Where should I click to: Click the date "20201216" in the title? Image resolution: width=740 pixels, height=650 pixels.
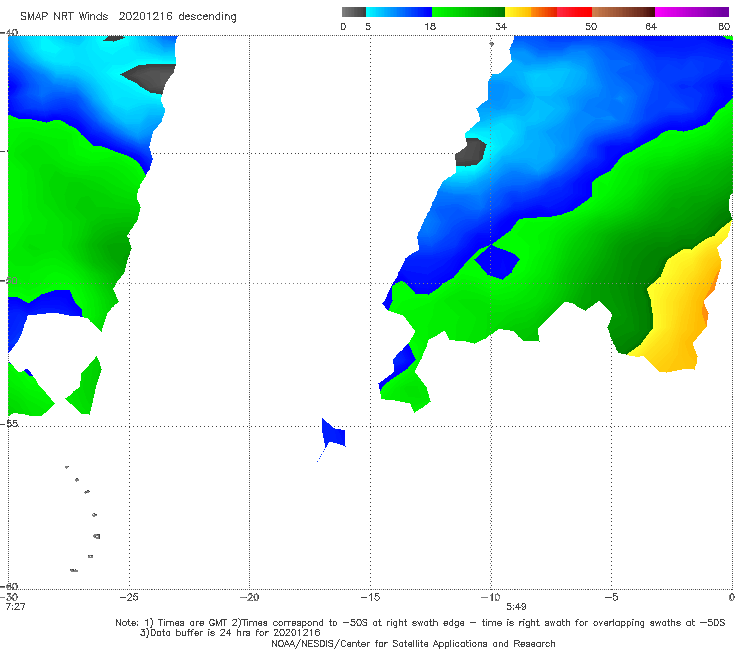[x=145, y=16]
